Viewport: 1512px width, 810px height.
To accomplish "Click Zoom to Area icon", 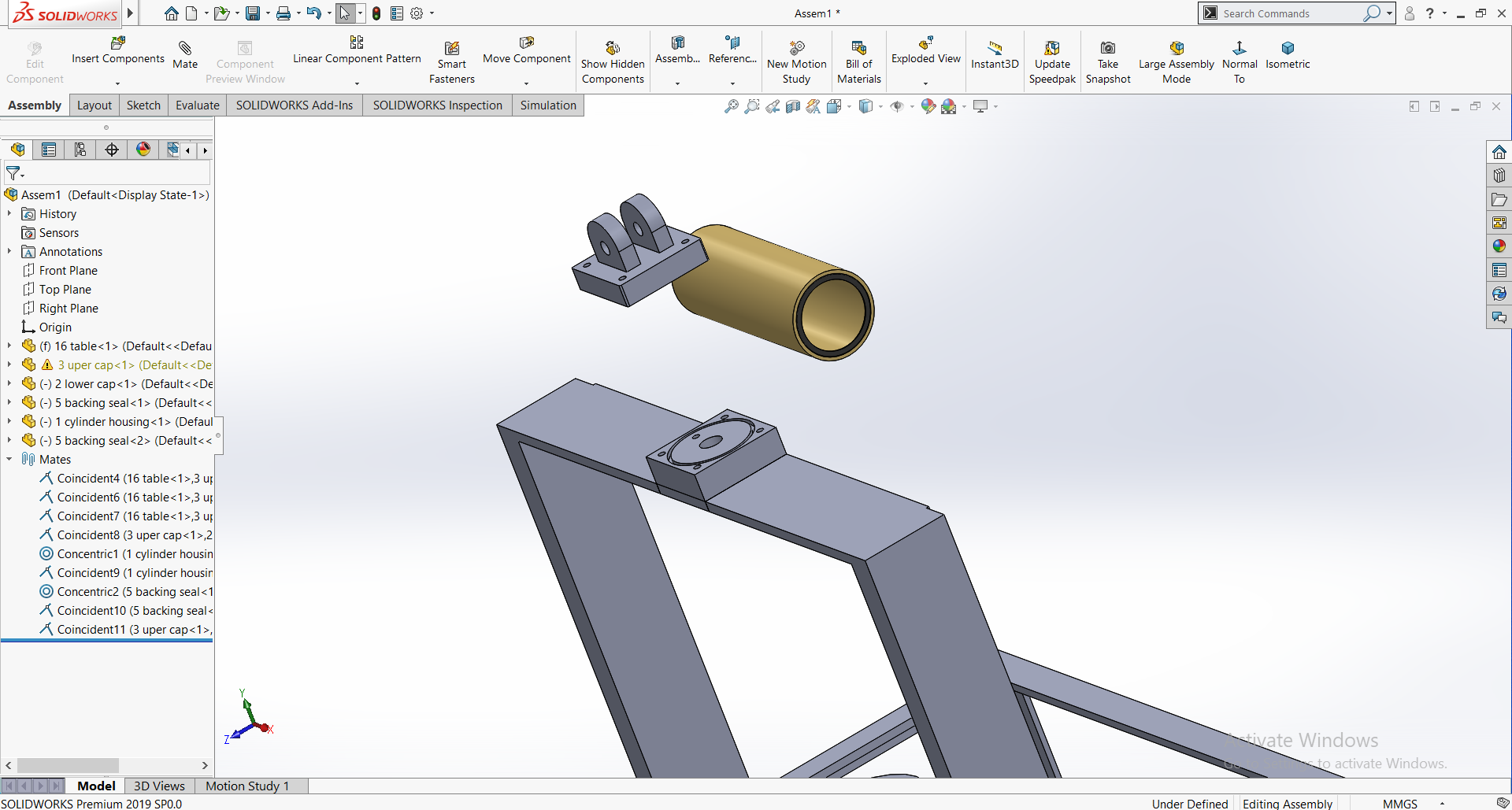I will coord(752,106).
